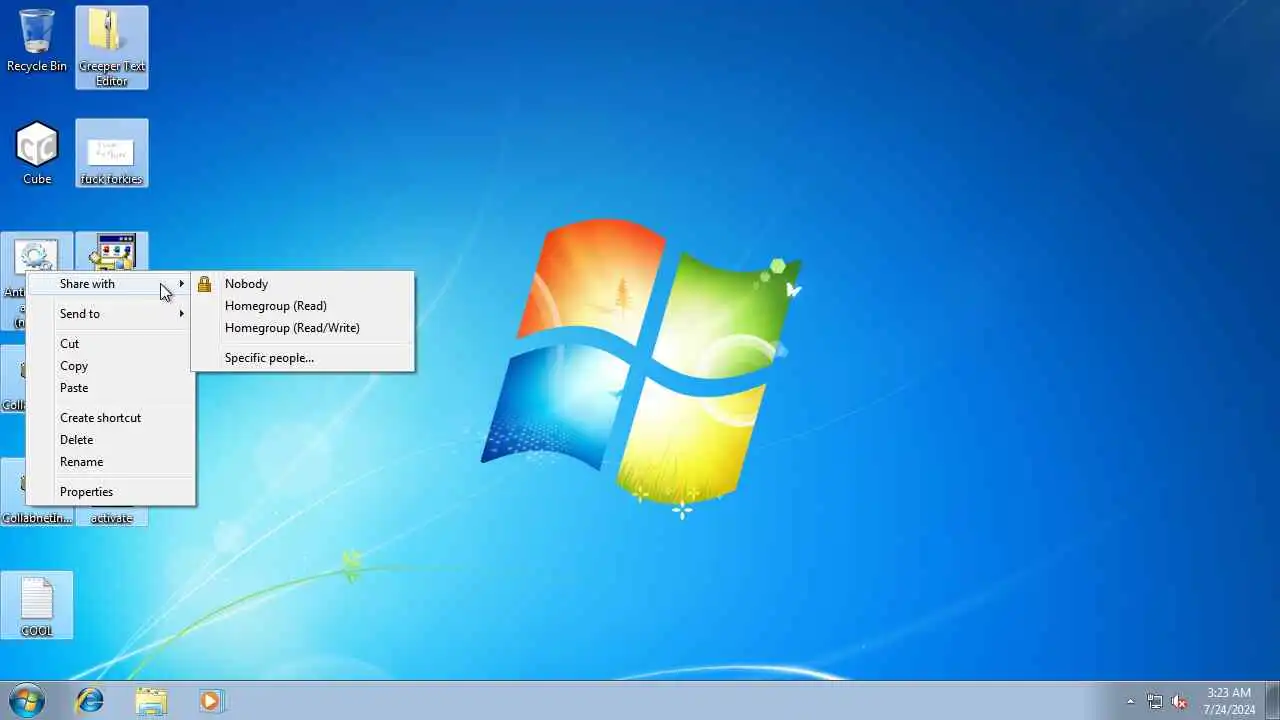The height and width of the screenshot is (720, 1280).
Task: Choose Delete from the context menu
Action: click(110, 440)
